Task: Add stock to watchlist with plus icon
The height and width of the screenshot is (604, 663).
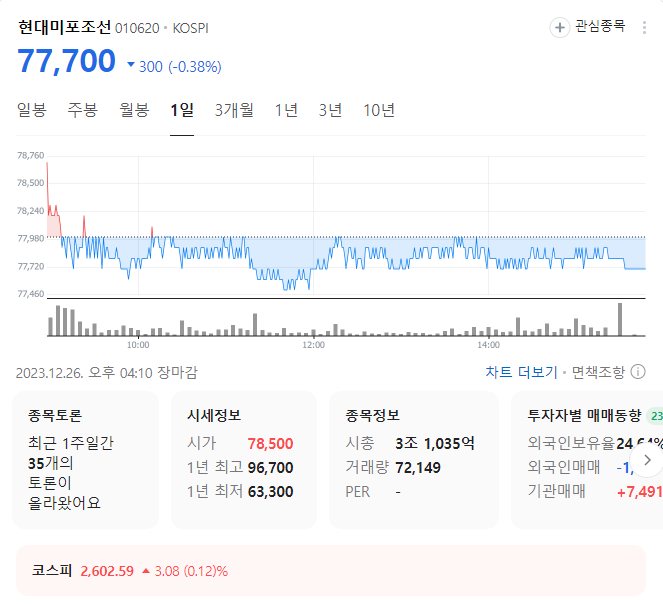Action: point(559,28)
